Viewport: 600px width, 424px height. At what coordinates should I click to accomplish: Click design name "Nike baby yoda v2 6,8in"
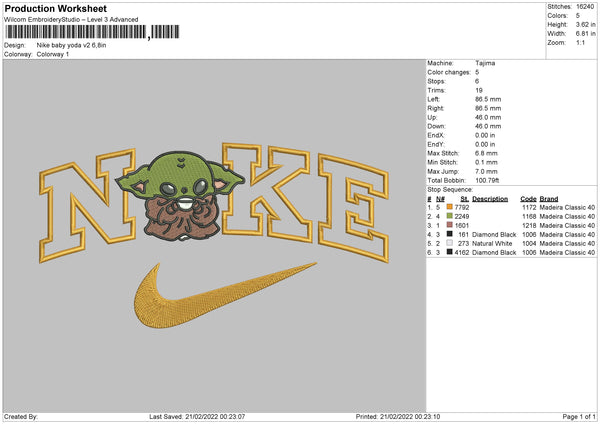point(71,45)
